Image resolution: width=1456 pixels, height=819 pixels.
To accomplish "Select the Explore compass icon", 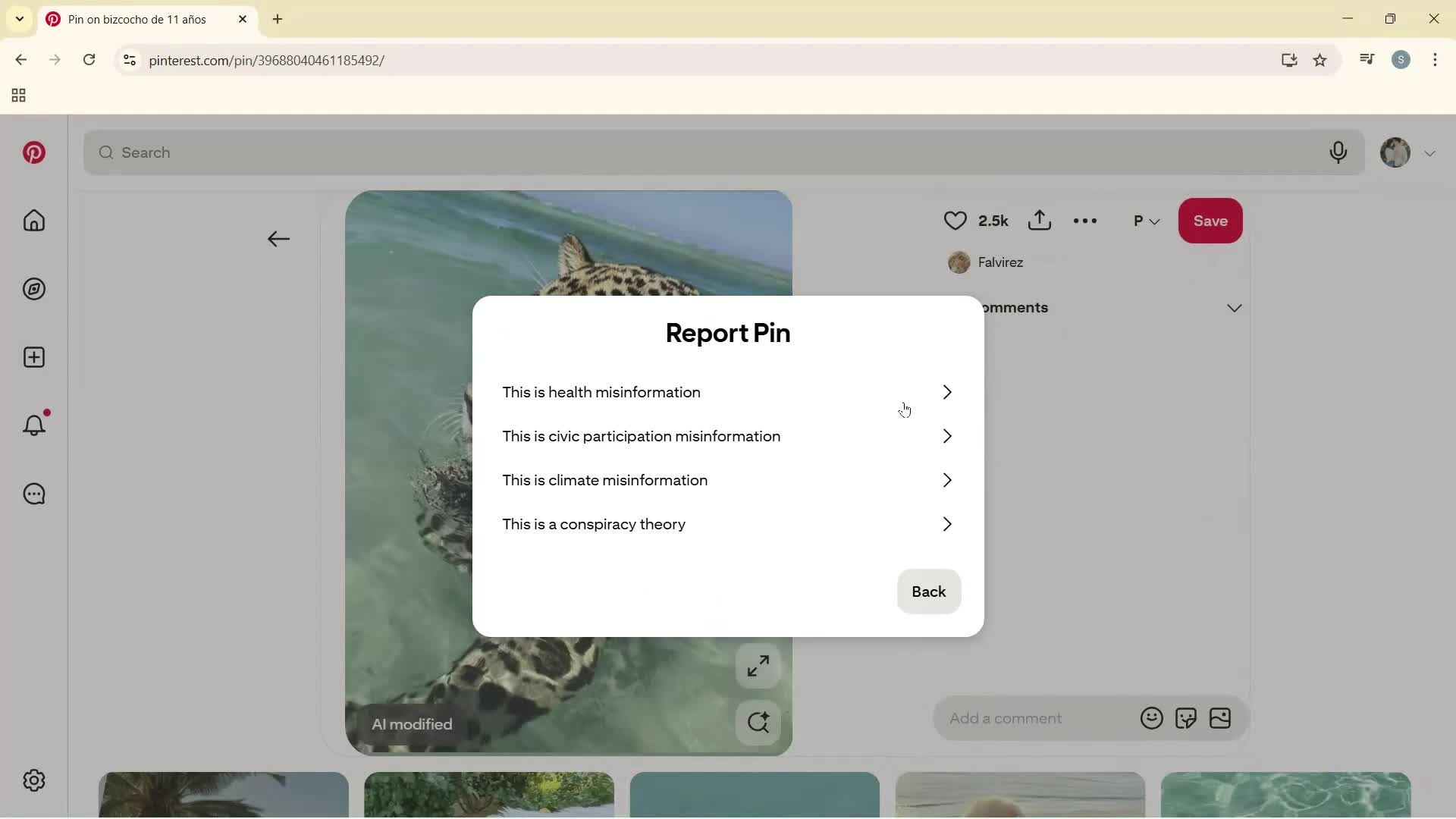I will point(34,289).
